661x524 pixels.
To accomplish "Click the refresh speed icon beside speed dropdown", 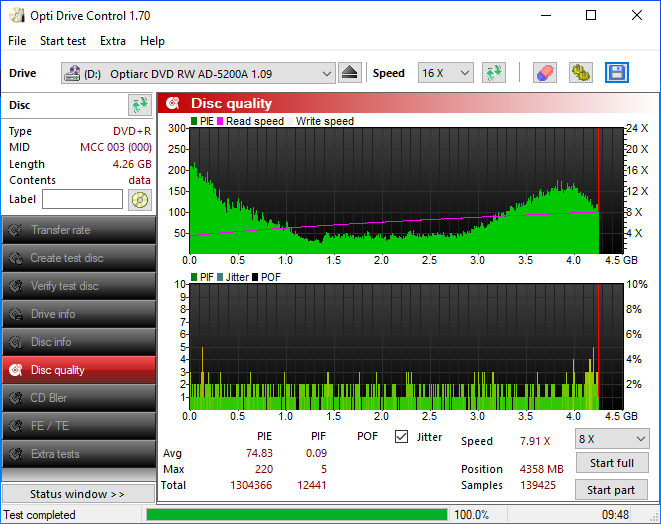I will (494, 73).
